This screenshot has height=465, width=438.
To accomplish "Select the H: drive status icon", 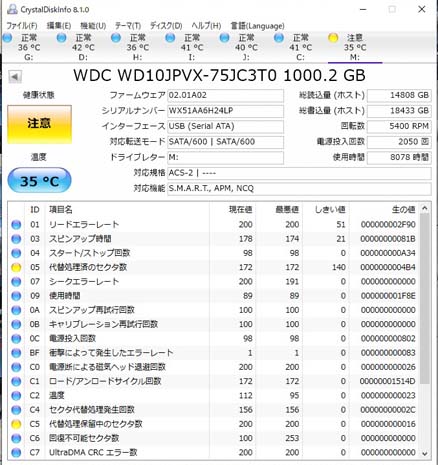I will pyautogui.click(x=116, y=38).
